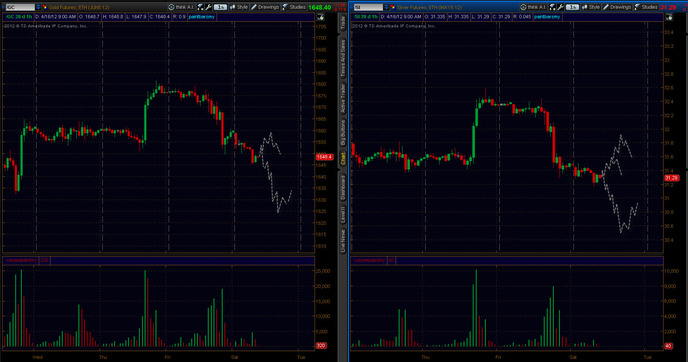Click the wrench settings icon on silver chart
The width and height of the screenshot is (688, 362).
pos(561,7)
